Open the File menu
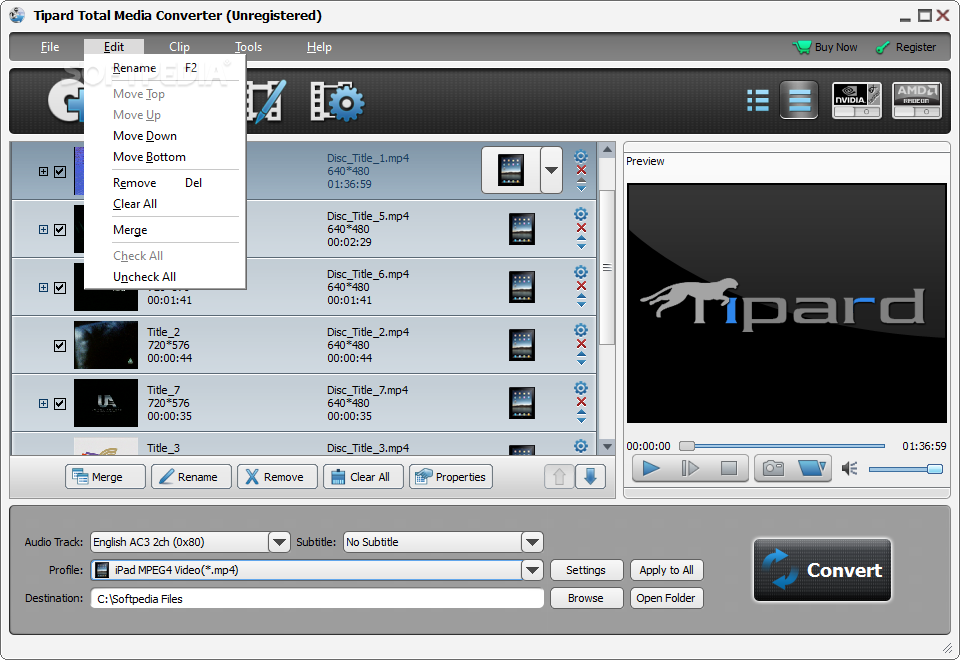Screen dimensions: 960x660 point(50,47)
